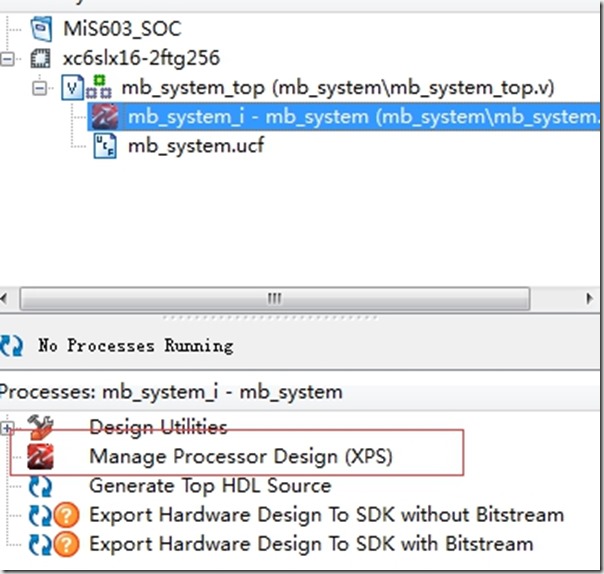Screen dimensions: 604x574
Task: Click the xc6slx16-2ftg256 chip icon
Action: pyautogui.click(x=40, y=59)
